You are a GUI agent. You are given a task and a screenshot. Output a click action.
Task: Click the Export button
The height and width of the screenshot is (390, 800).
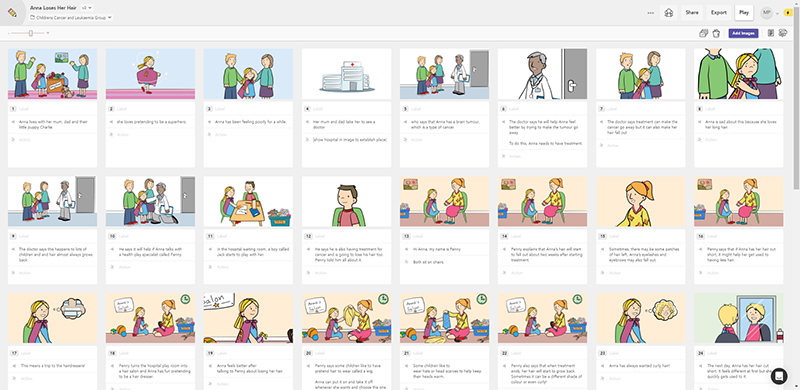(x=719, y=13)
